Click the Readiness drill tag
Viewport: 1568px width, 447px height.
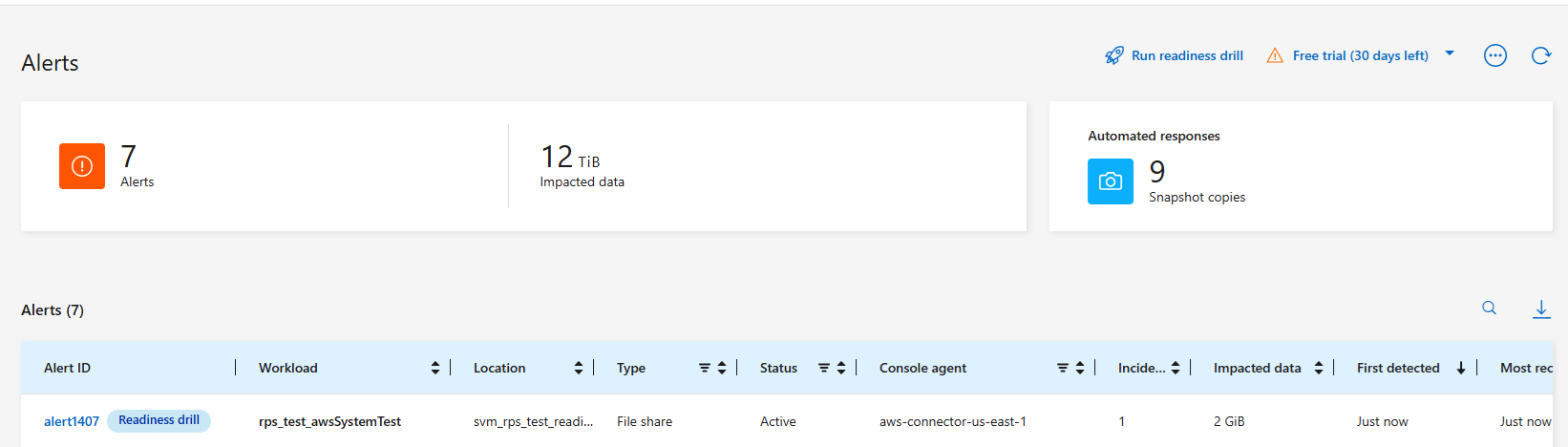(159, 420)
